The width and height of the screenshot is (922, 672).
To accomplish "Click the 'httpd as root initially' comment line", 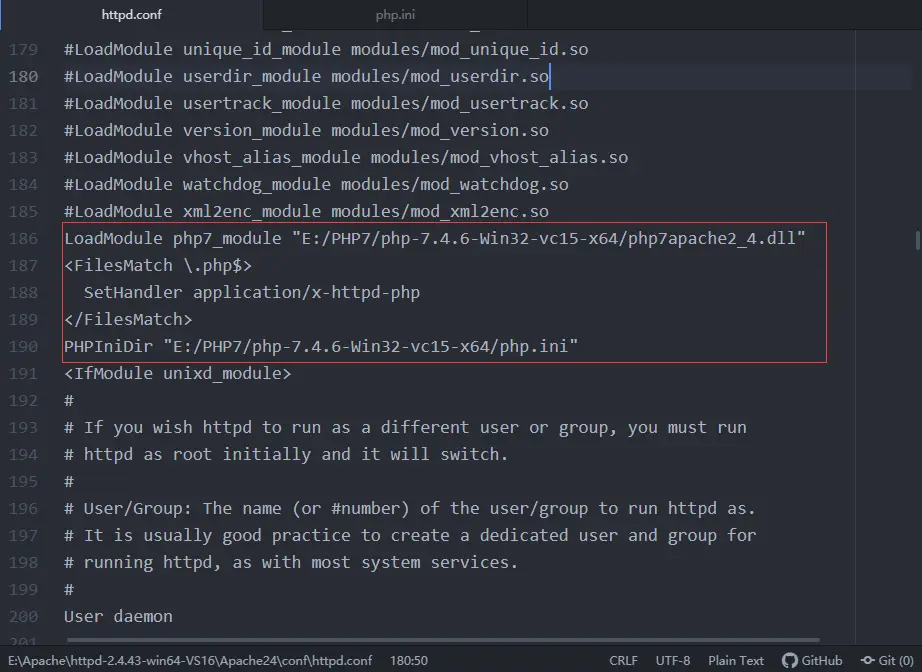I will (286, 454).
